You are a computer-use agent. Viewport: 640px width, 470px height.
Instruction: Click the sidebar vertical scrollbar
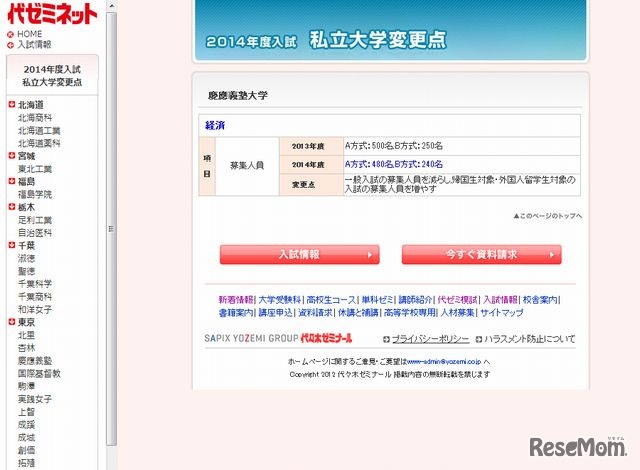pyautogui.click(x=111, y=228)
